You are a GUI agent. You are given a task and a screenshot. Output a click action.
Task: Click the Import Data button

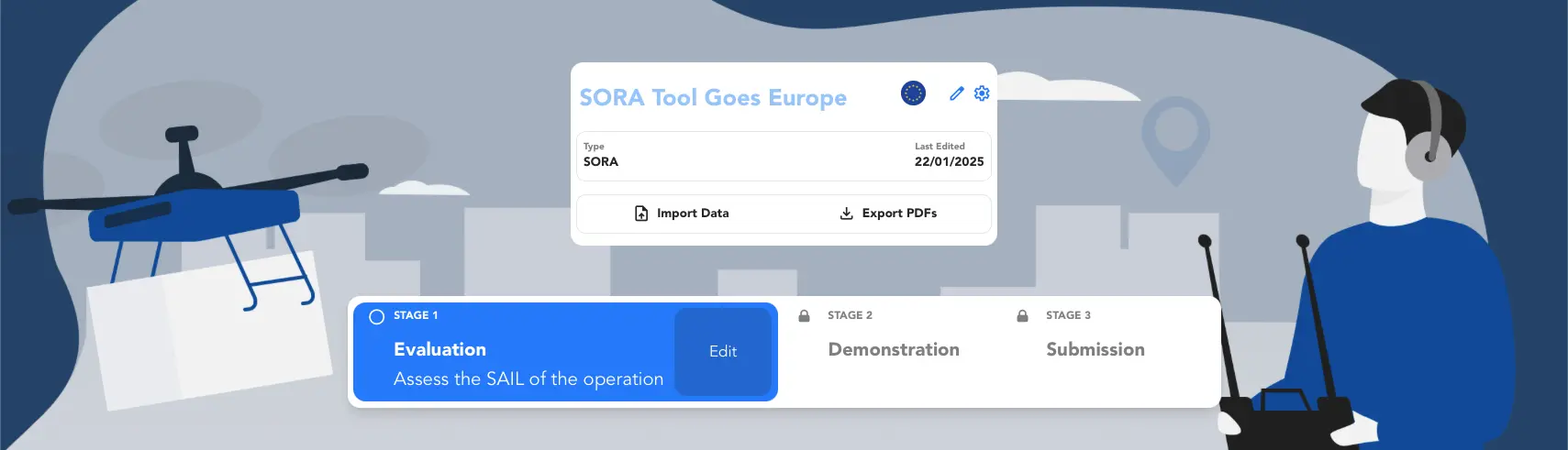[682, 213]
